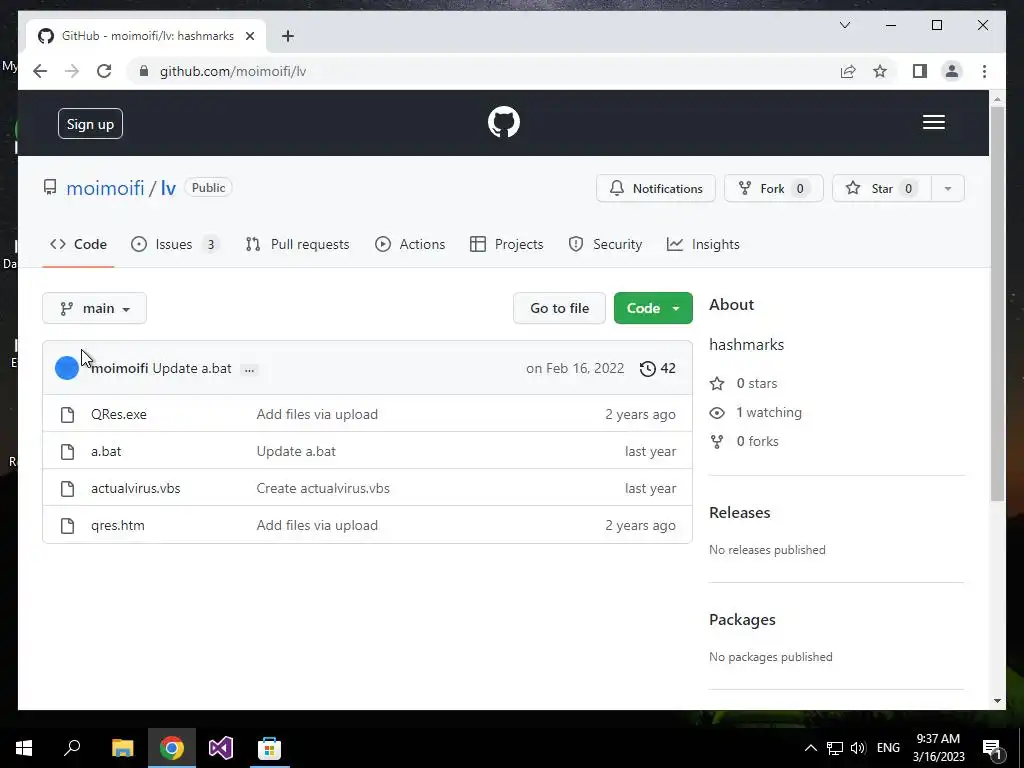Image resolution: width=1024 pixels, height=768 pixels.
Task: Share this page via the share icon
Action: pos(848,71)
